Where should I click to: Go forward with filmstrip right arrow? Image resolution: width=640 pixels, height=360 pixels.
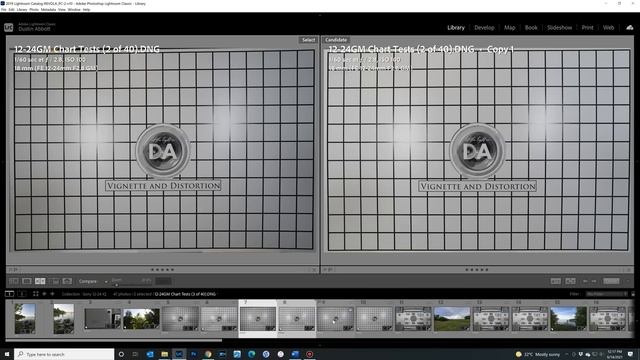[52, 294]
